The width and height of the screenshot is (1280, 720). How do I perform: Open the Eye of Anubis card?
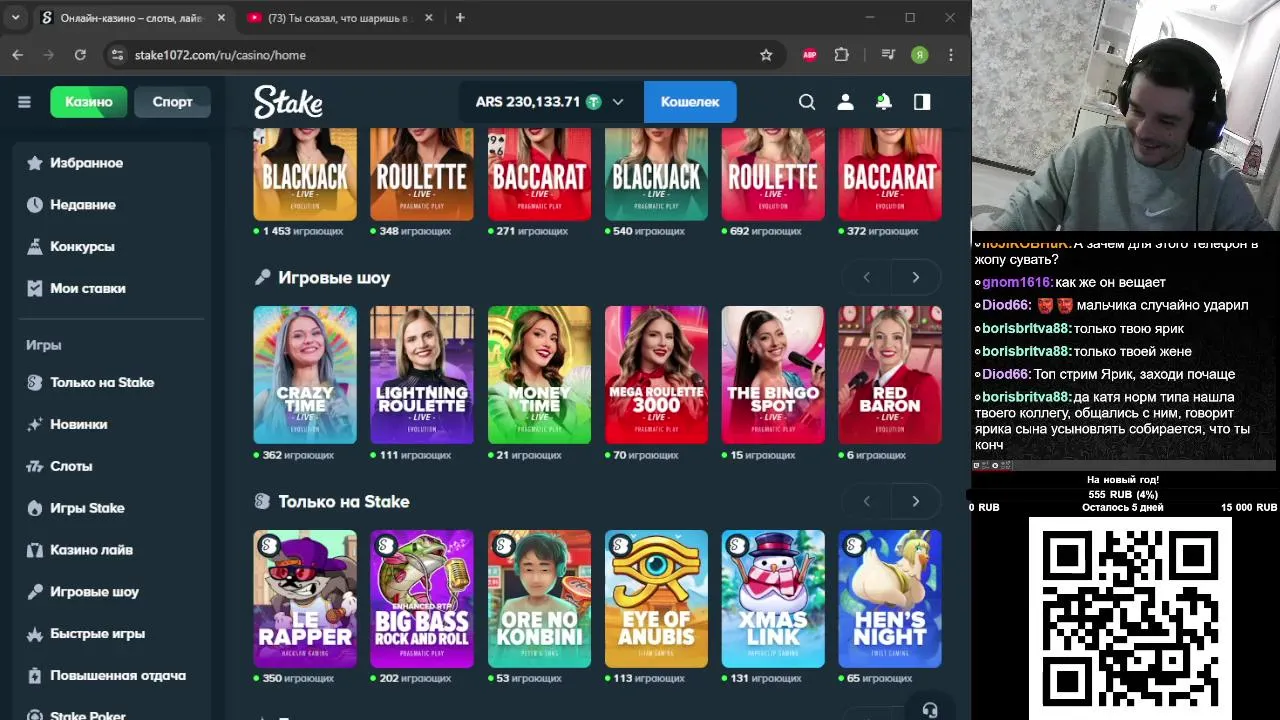656,599
